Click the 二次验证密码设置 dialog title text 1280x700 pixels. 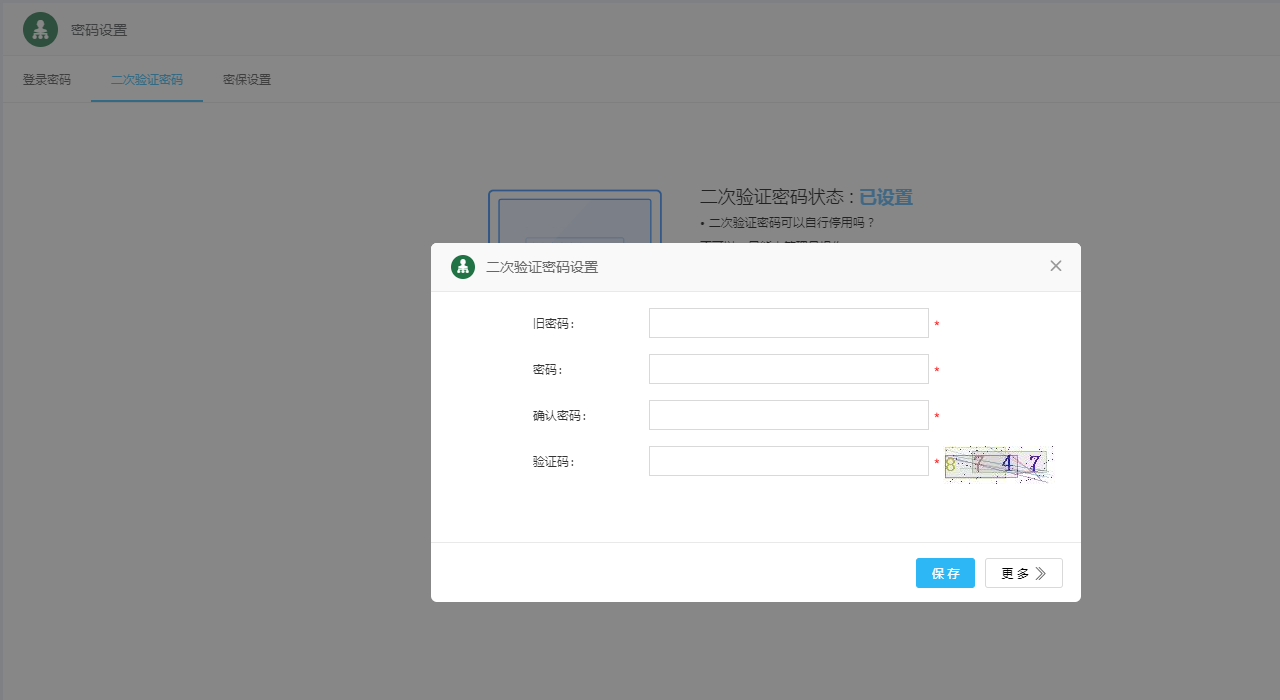(x=542, y=267)
